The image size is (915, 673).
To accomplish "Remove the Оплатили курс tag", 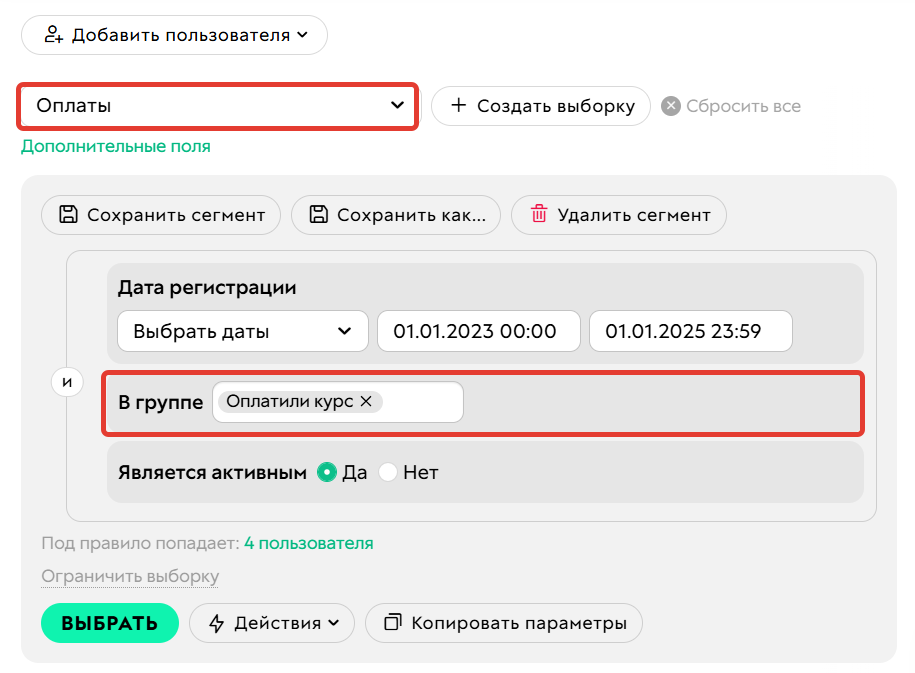I will pyautogui.click(x=366, y=401).
